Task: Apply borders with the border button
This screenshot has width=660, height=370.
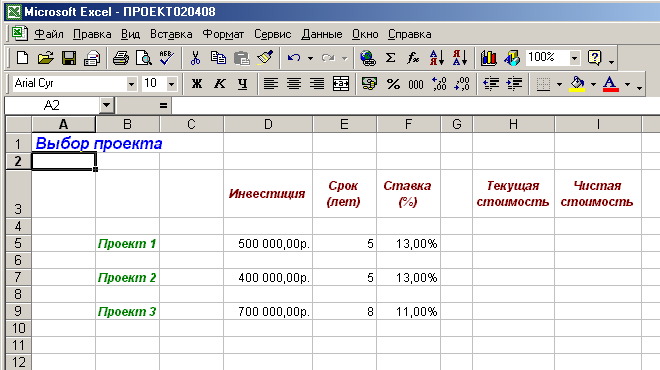Action: [543, 84]
